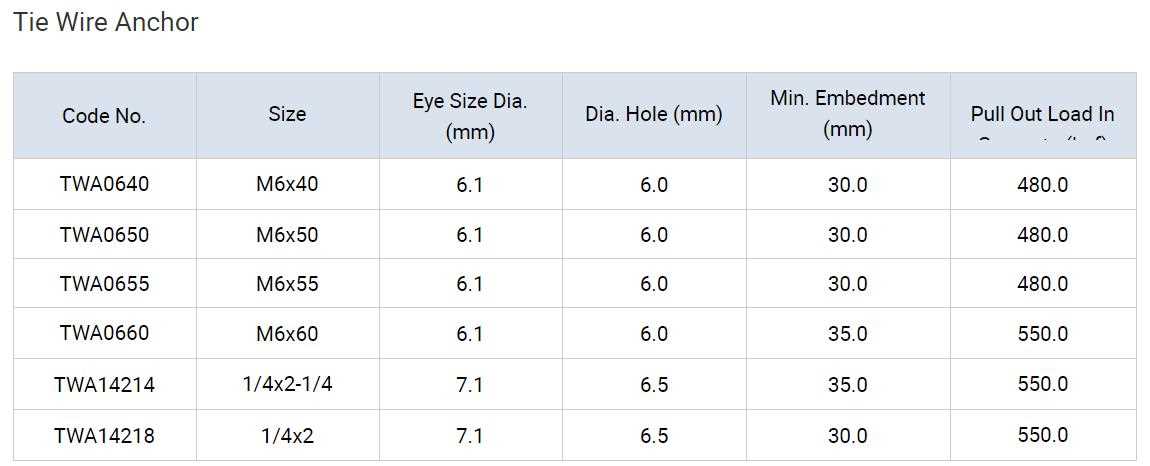This screenshot has width=1150, height=466.
Task: Select code TWA0655 in table
Action: pos(104,284)
